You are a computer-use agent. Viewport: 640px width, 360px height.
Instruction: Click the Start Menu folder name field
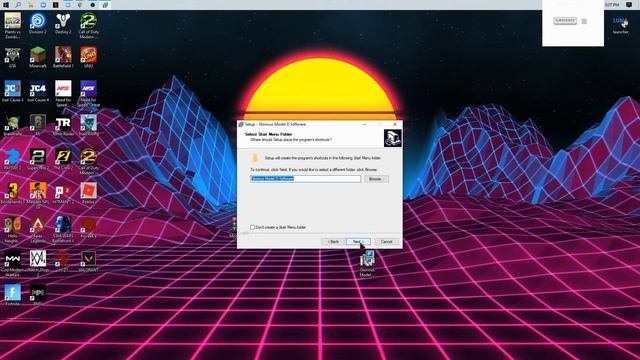[x=305, y=179]
